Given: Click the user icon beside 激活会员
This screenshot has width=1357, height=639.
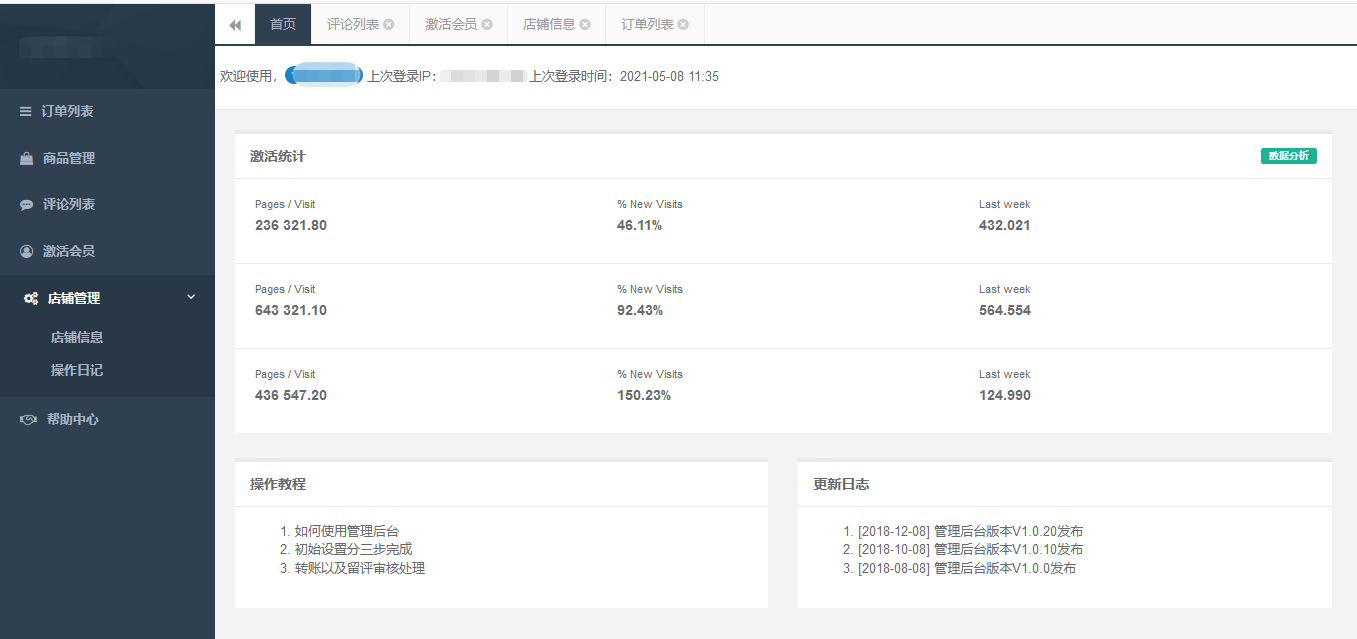Looking at the screenshot, I should [27, 252].
